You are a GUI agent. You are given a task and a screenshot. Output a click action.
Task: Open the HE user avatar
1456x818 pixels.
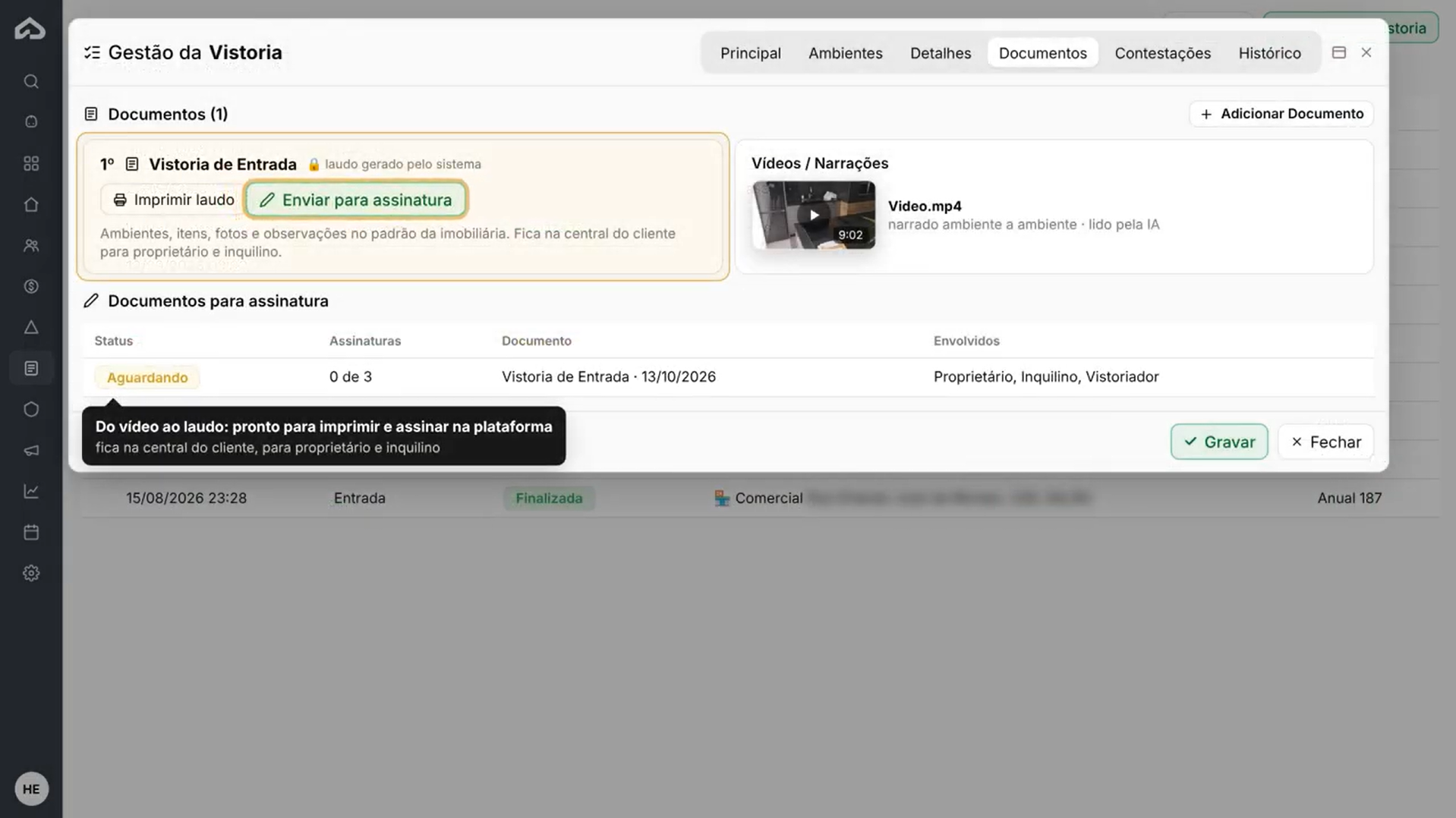click(31, 789)
